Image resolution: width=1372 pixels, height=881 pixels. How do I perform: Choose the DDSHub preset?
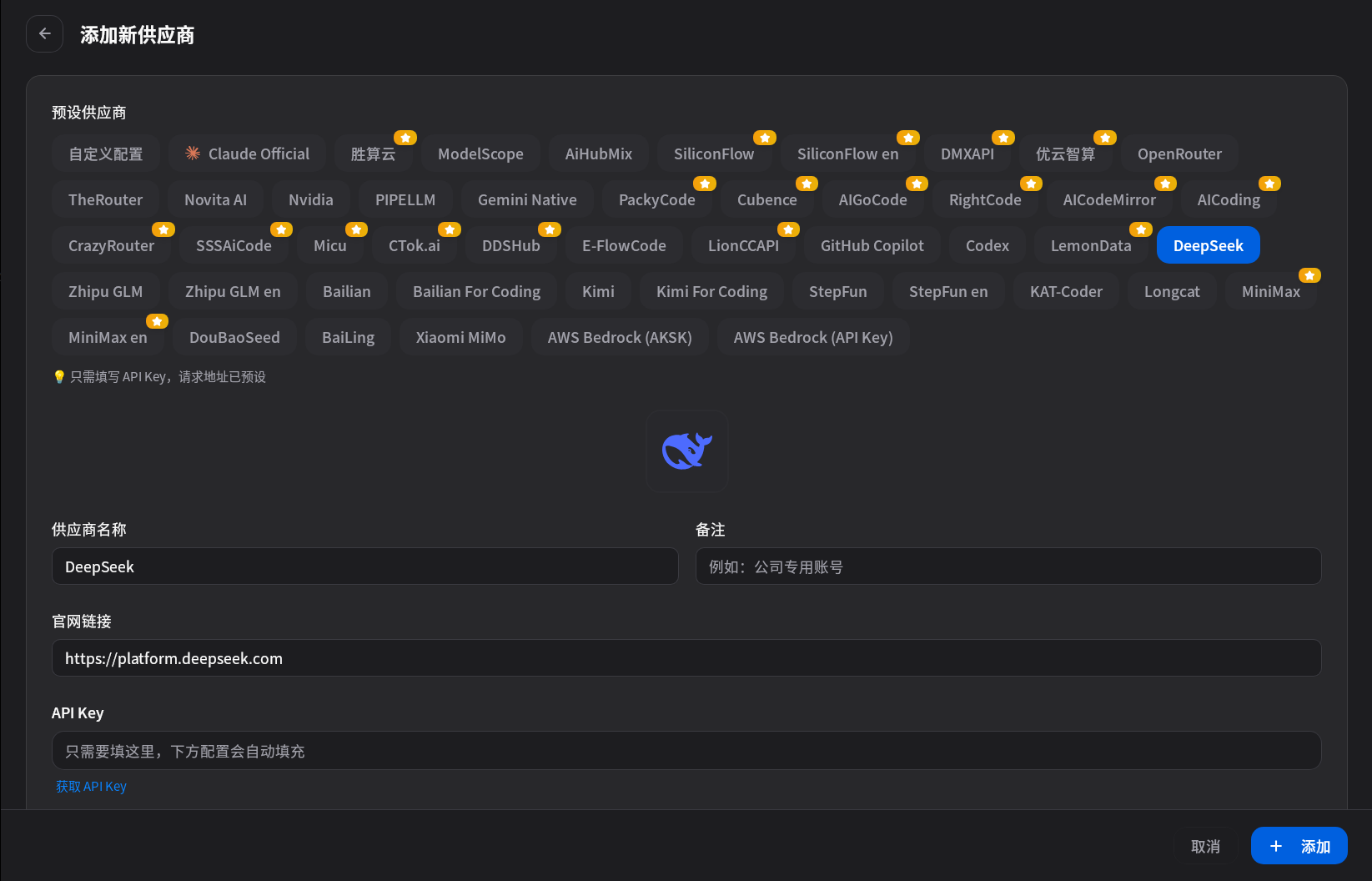[x=511, y=245]
